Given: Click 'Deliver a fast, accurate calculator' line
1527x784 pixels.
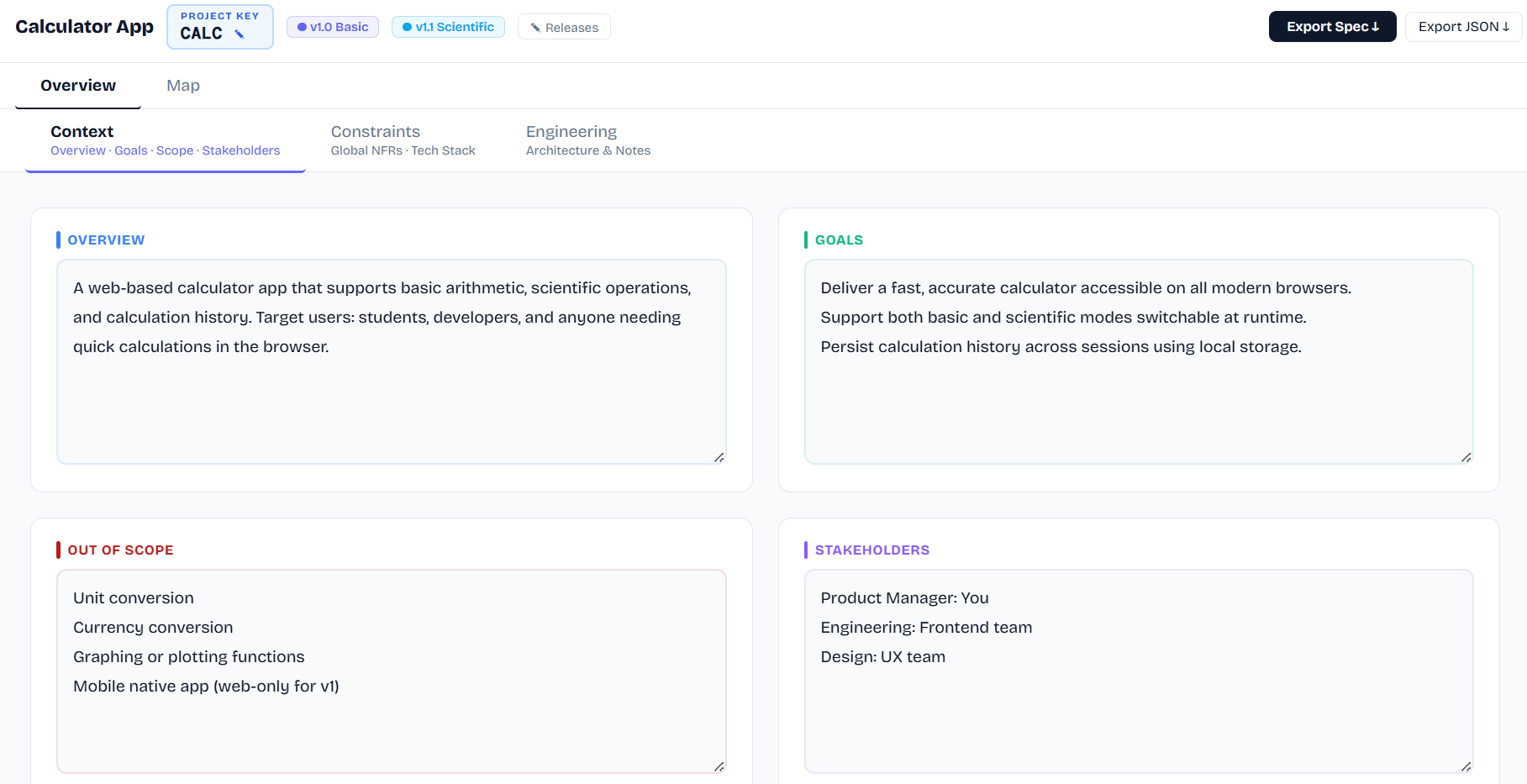Looking at the screenshot, I should (x=1086, y=288).
